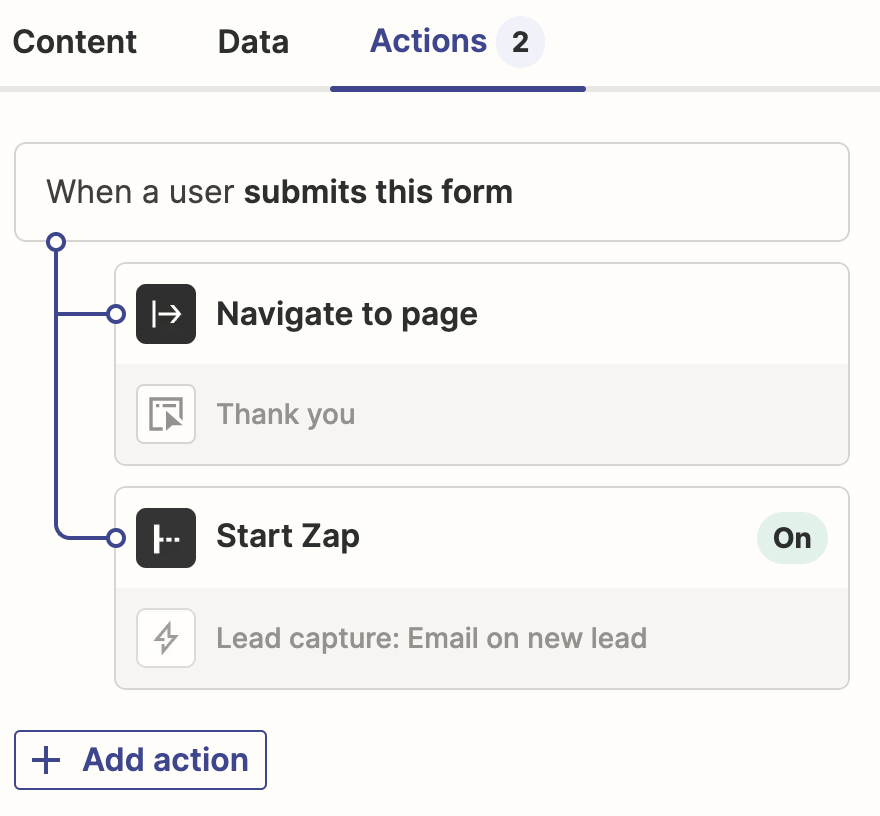Click the connector node beside Navigate to page

pyautogui.click(x=116, y=314)
